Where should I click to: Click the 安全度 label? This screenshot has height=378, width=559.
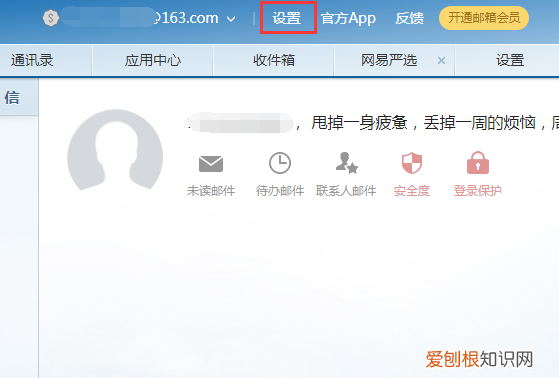click(412, 191)
